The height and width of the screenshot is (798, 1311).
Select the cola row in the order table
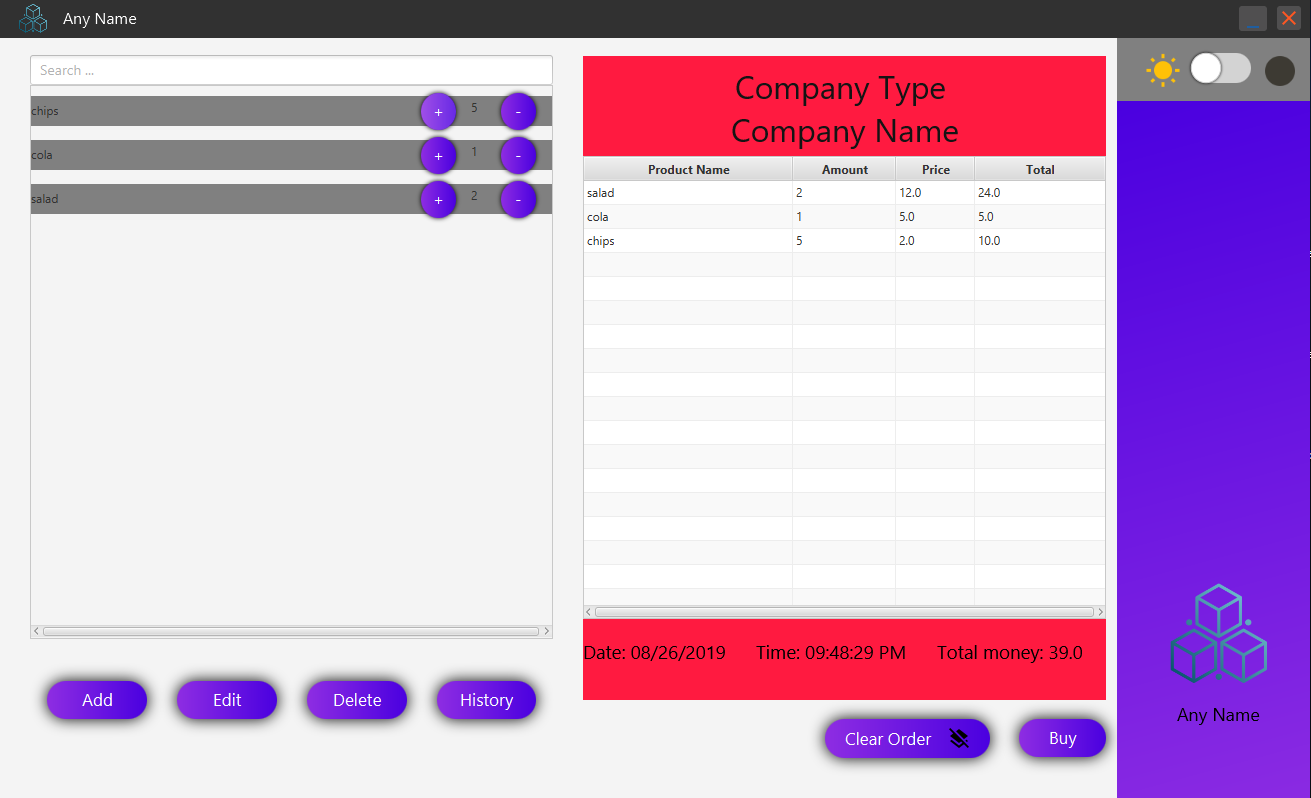687,216
